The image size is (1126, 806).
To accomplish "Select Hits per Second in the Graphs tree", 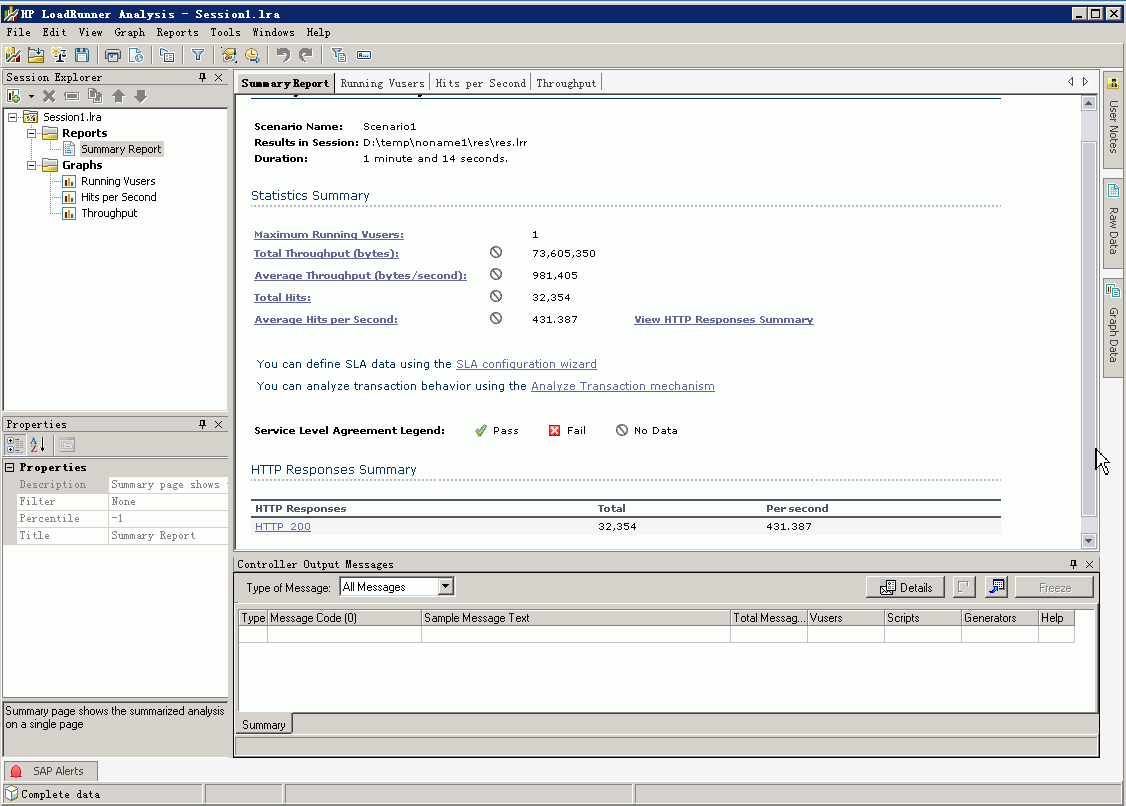I will coord(118,197).
